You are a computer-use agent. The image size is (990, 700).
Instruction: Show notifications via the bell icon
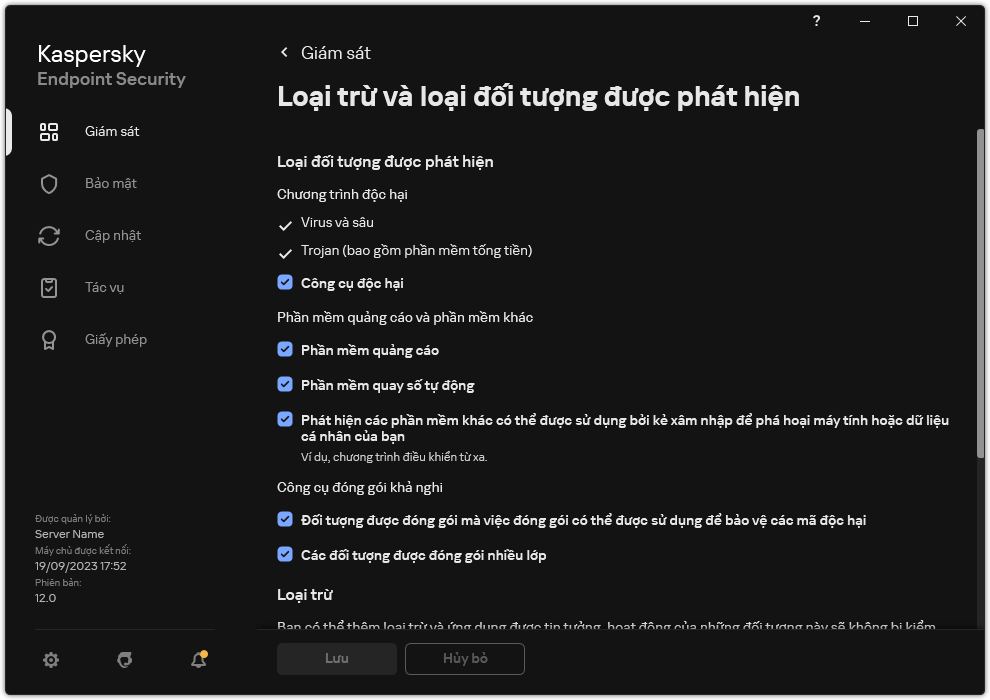tap(199, 660)
